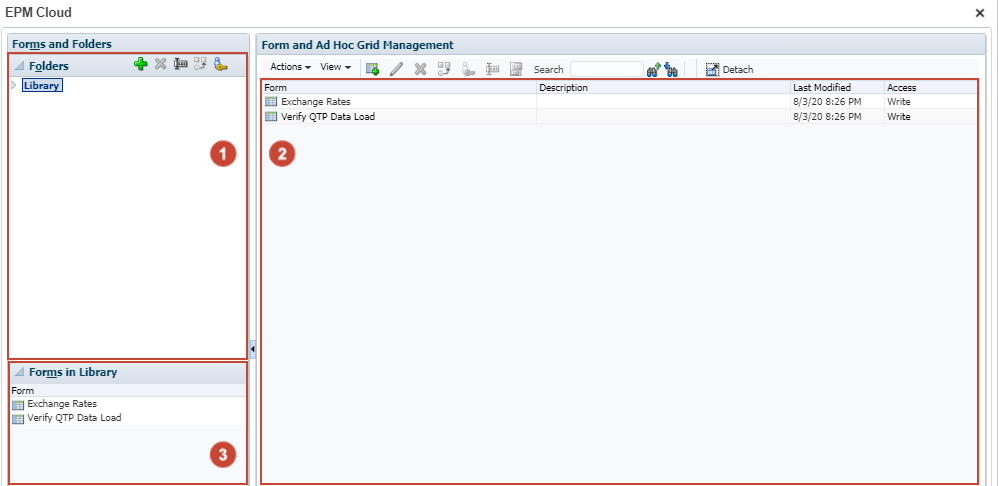The height and width of the screenshot is (486, 998).
Task: Click the Show Usage icon before Search
Action: point(516,69)
